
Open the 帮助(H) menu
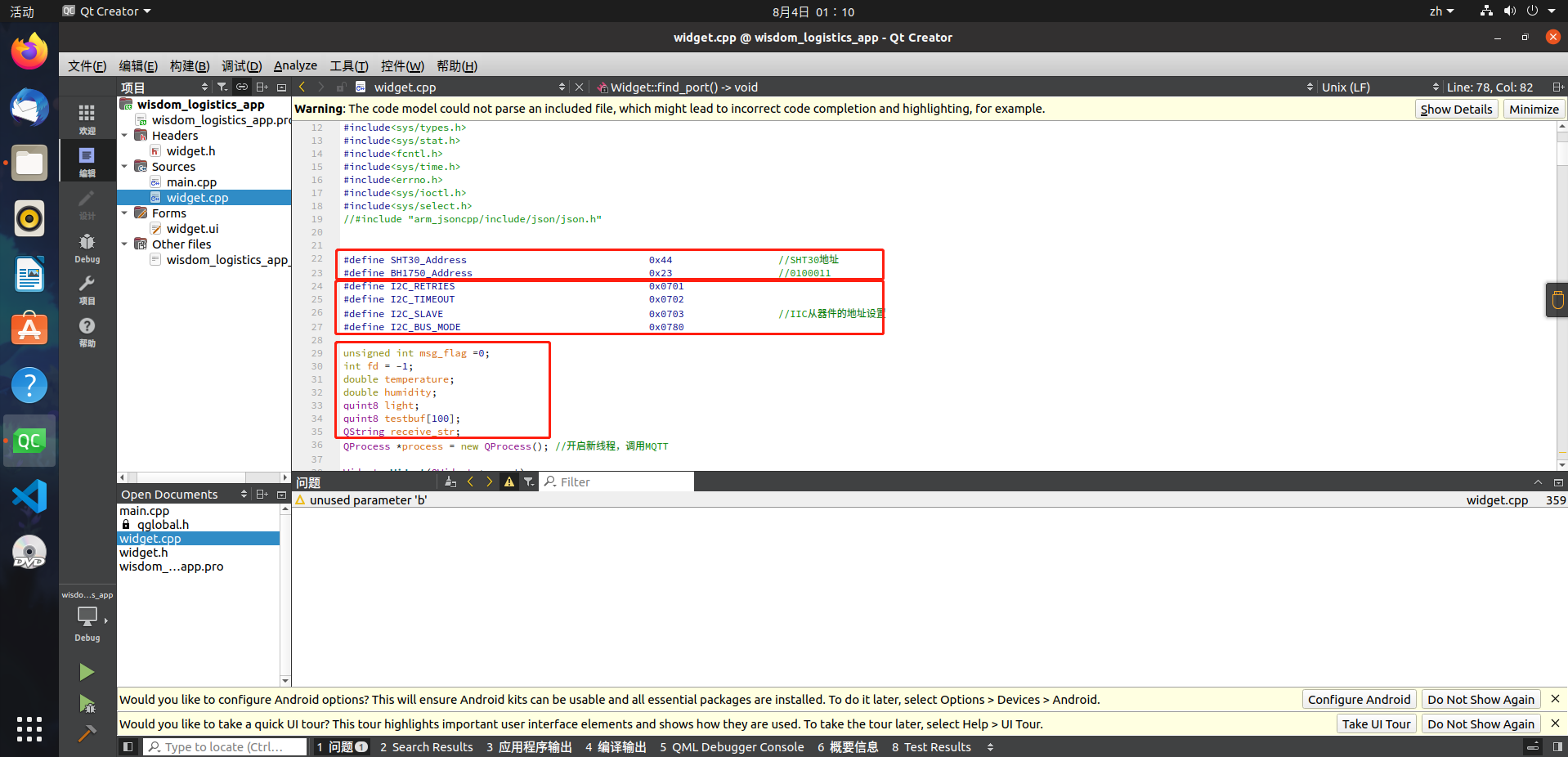(x=457, y=65)
